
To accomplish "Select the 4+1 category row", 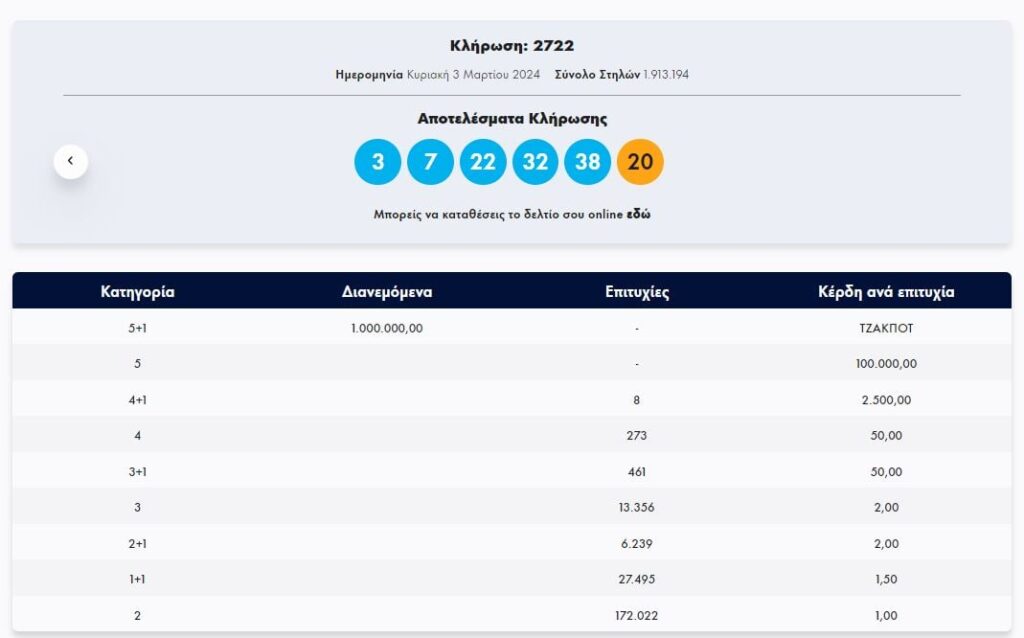I will click(x=138, y=400).
